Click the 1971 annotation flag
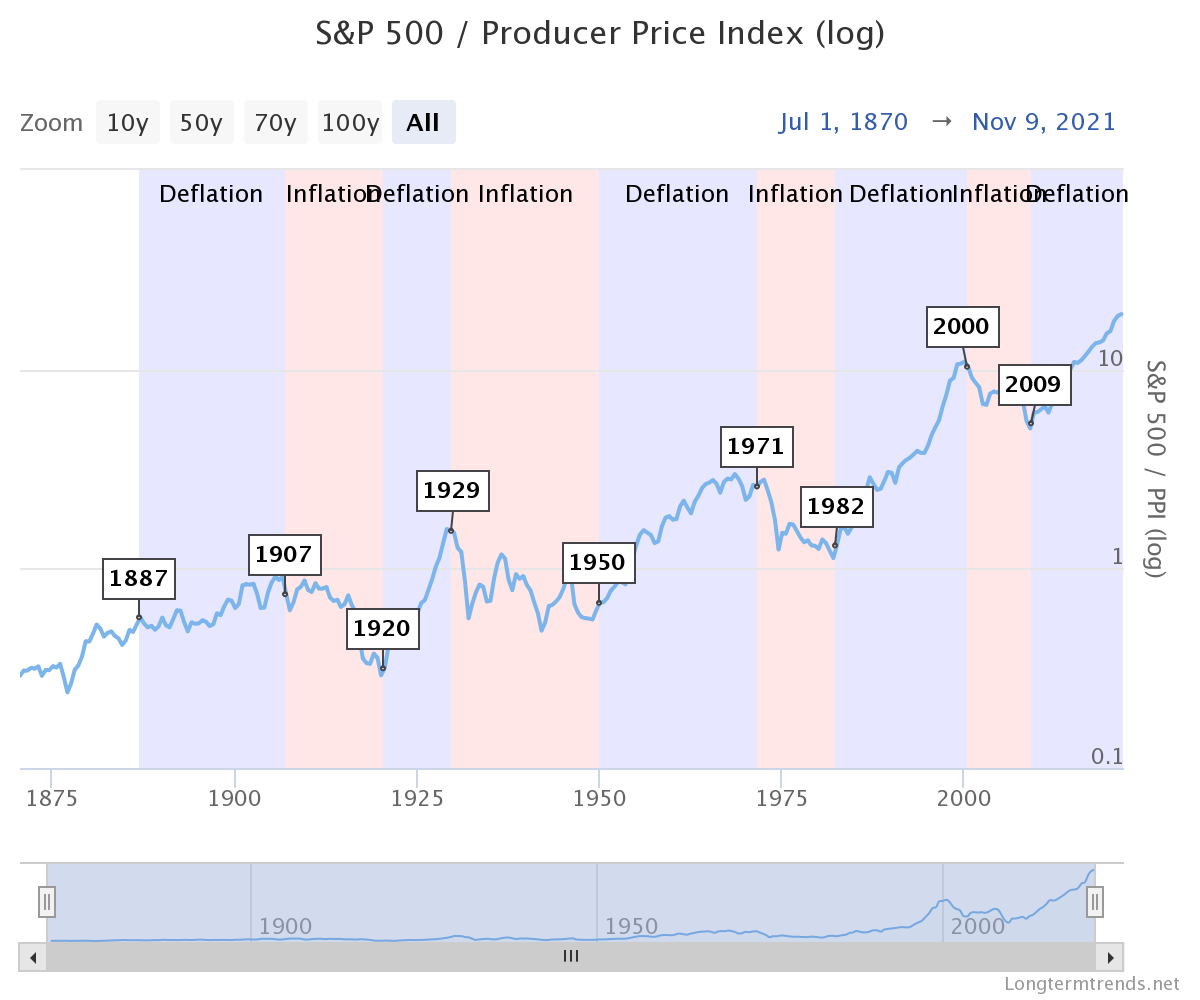This screenshot has width=1200, height=1000. coord(756,446)
